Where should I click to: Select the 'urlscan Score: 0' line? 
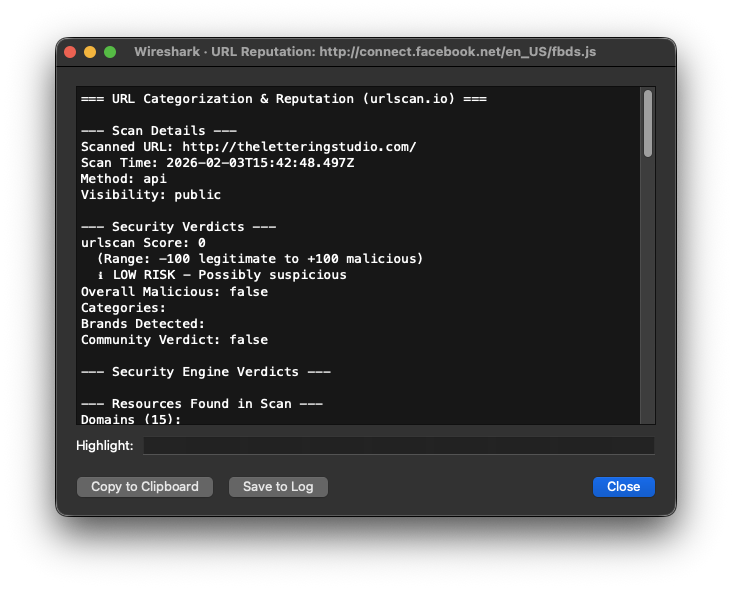coord(143,243)
